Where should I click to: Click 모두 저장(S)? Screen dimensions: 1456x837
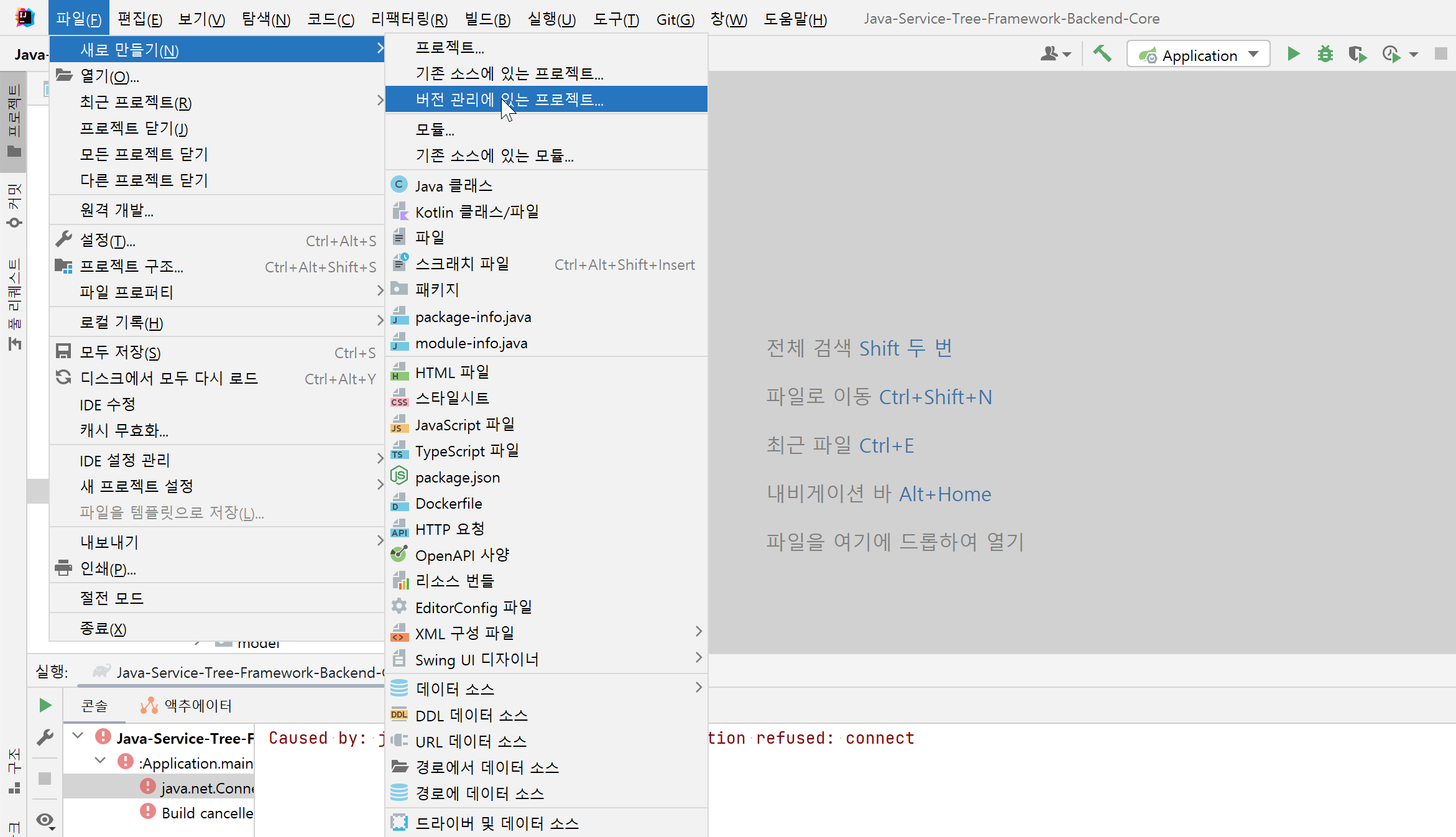217,352
